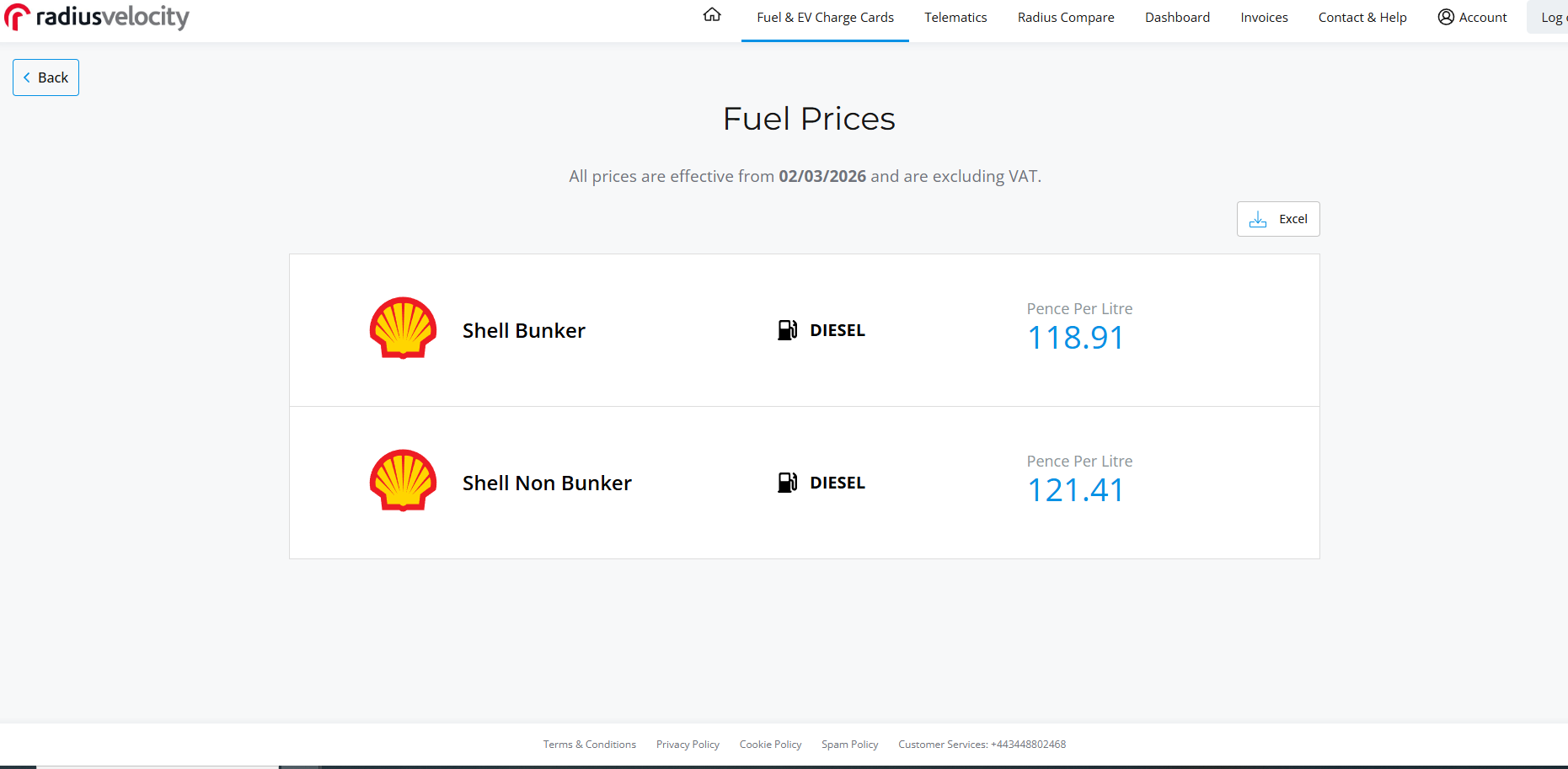Viewport: 1568px width, 769px height.
Task: View the Privacy Policy
Action: 688,745
